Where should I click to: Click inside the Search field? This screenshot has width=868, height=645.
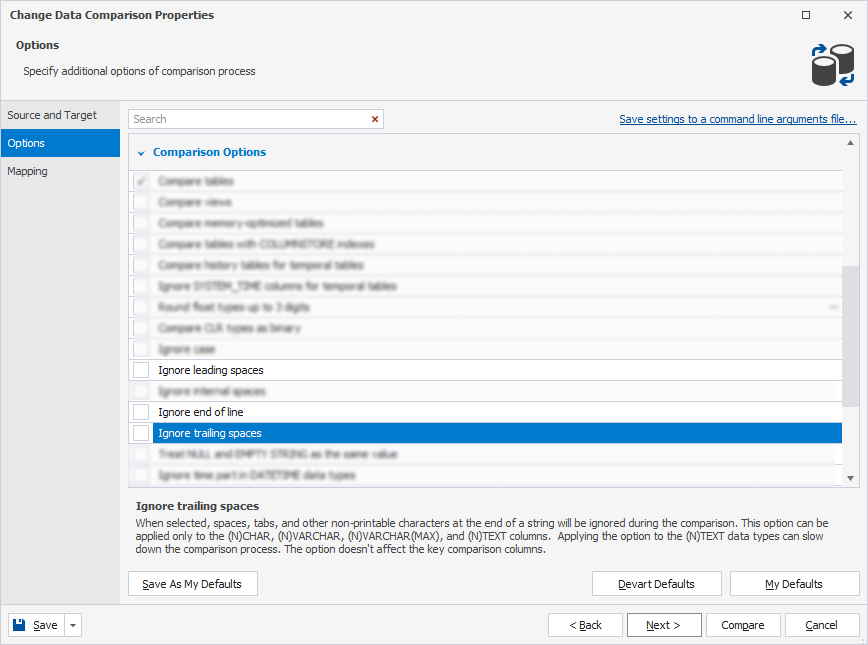(250, 119)
